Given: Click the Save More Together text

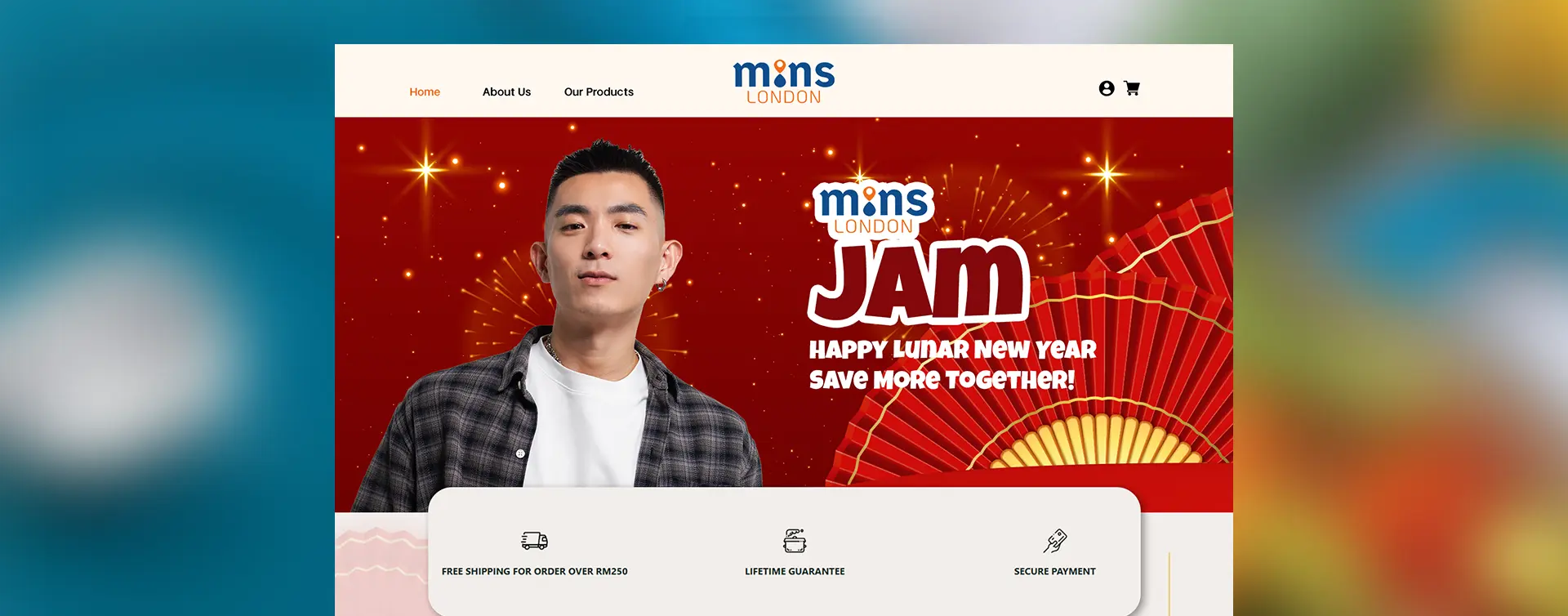Looking at the screenshot, I should point(942,379).
